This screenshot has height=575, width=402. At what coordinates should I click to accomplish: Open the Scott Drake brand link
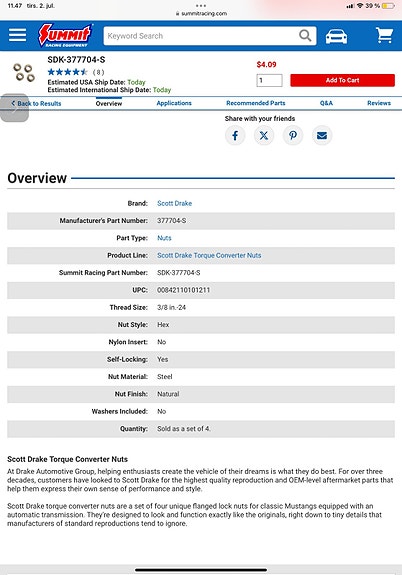point(175,203)
